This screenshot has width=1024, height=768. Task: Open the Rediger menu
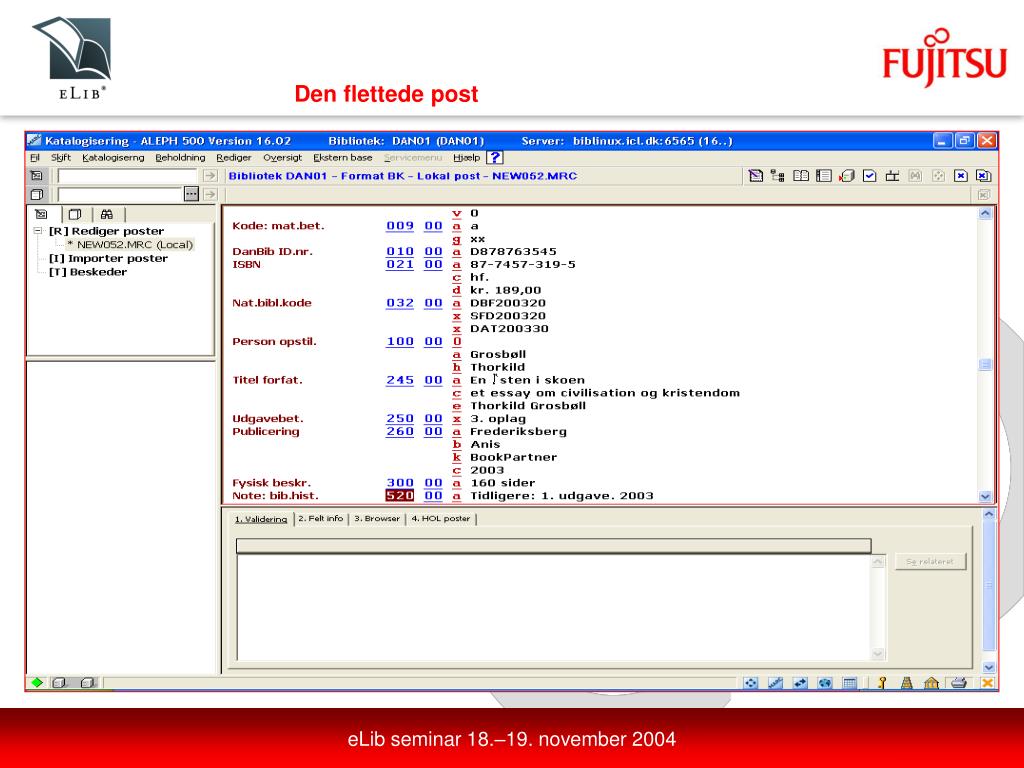point(234,157)
